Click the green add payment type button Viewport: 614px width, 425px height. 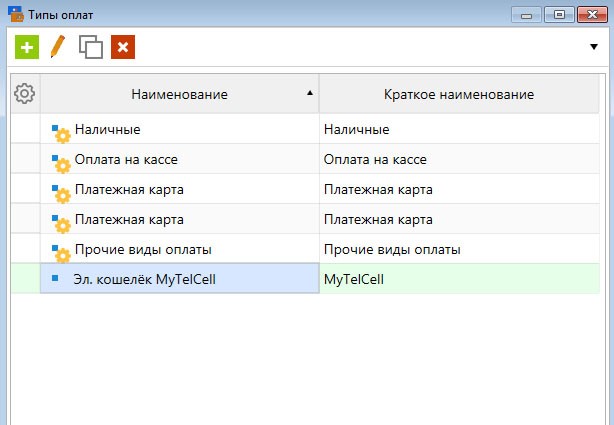coord(27,47)
